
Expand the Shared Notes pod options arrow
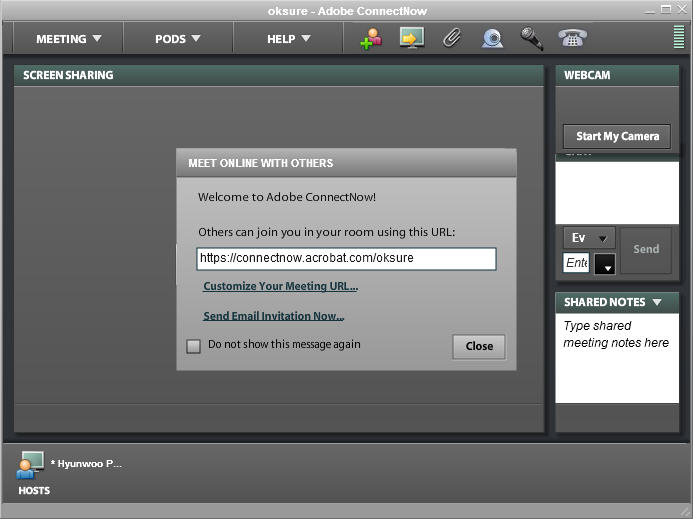[657, 302]
